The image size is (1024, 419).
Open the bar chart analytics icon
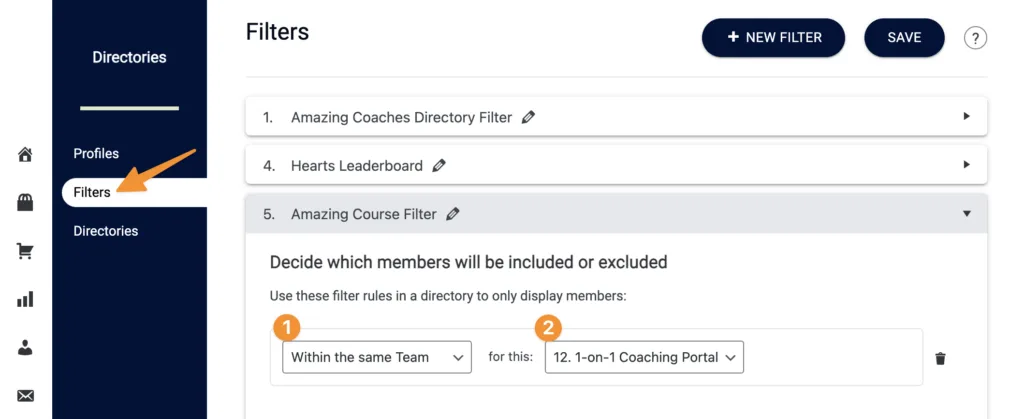coord(26,299)
